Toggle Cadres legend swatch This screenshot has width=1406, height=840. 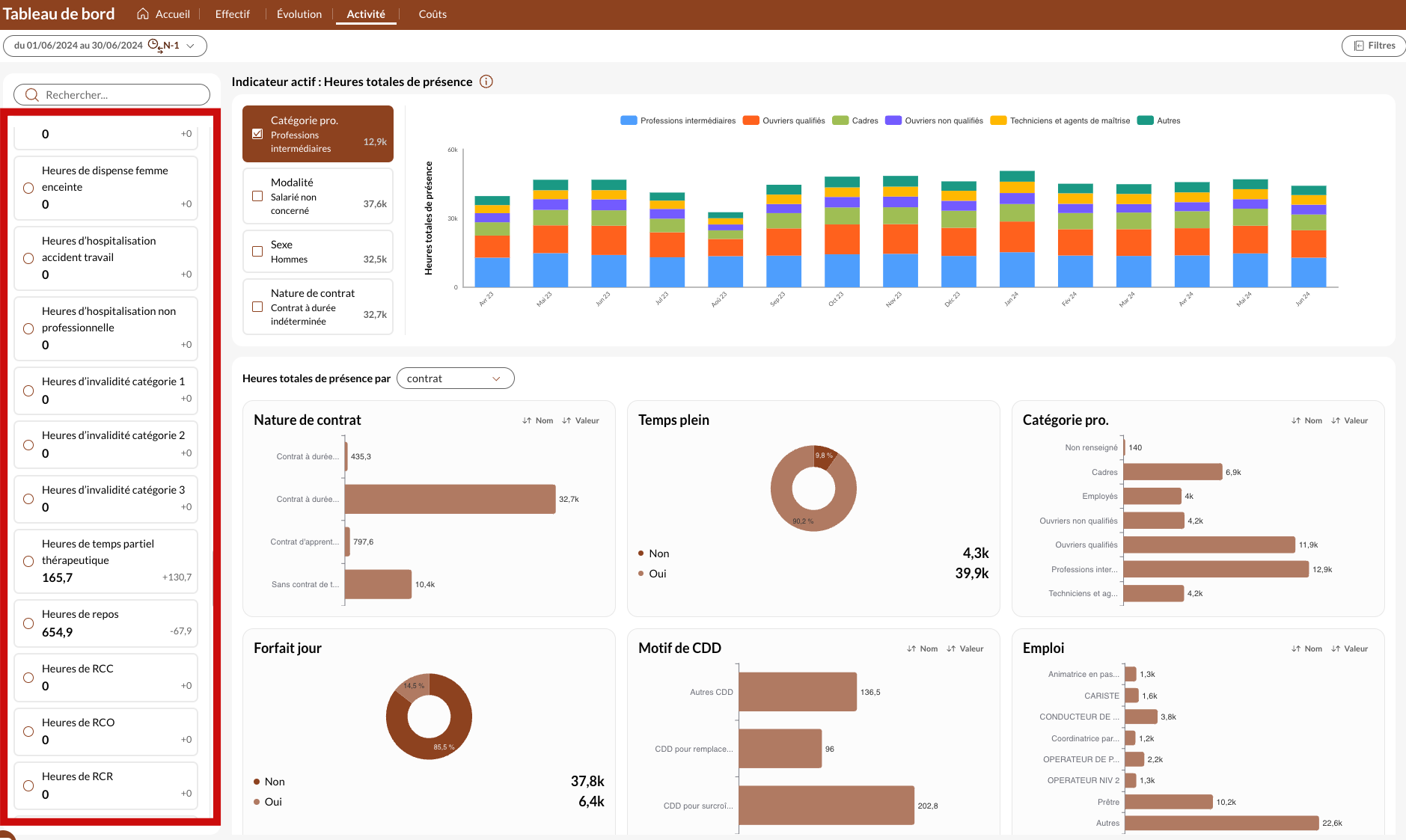840,120
